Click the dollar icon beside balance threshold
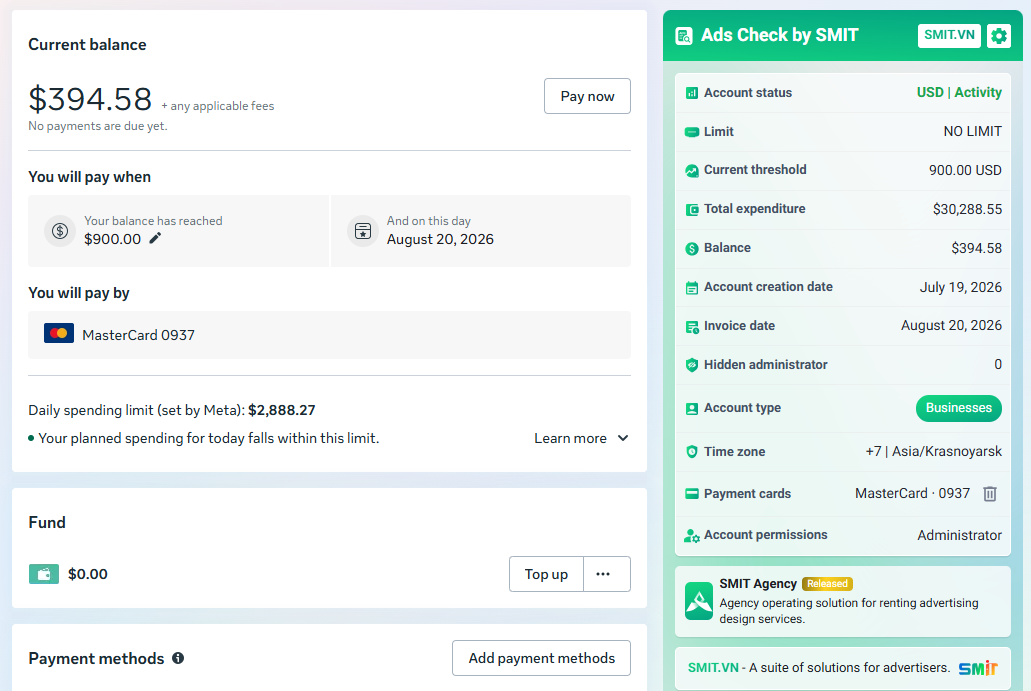The image size is (1031, 691). (60, 231)
